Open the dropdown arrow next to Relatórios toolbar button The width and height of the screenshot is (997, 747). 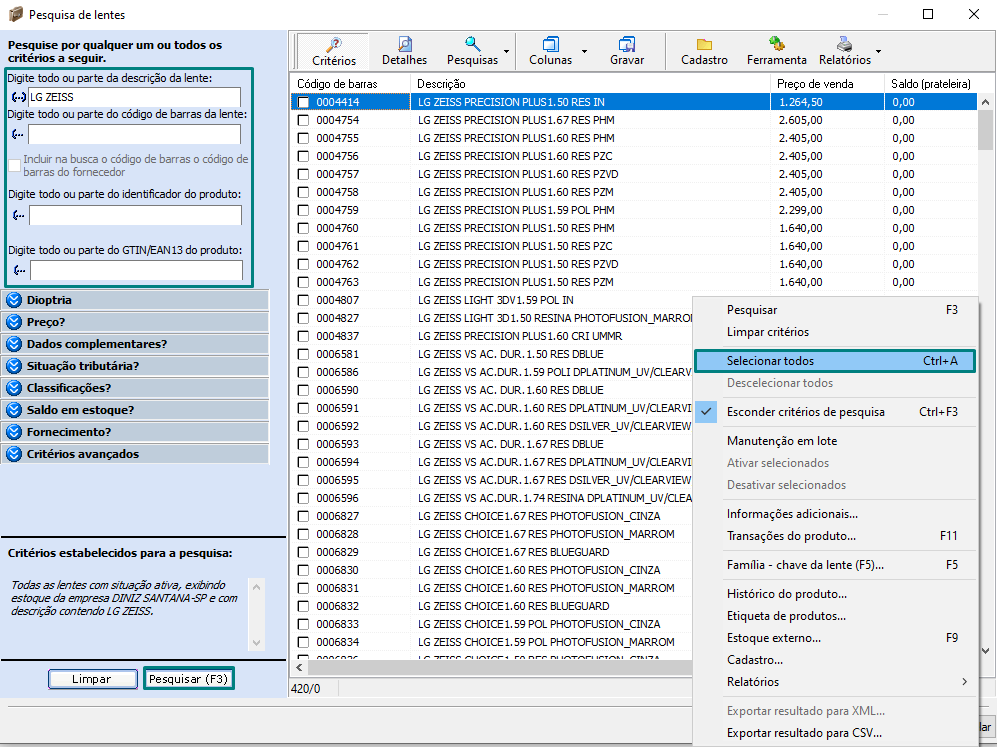coord(878,51)
